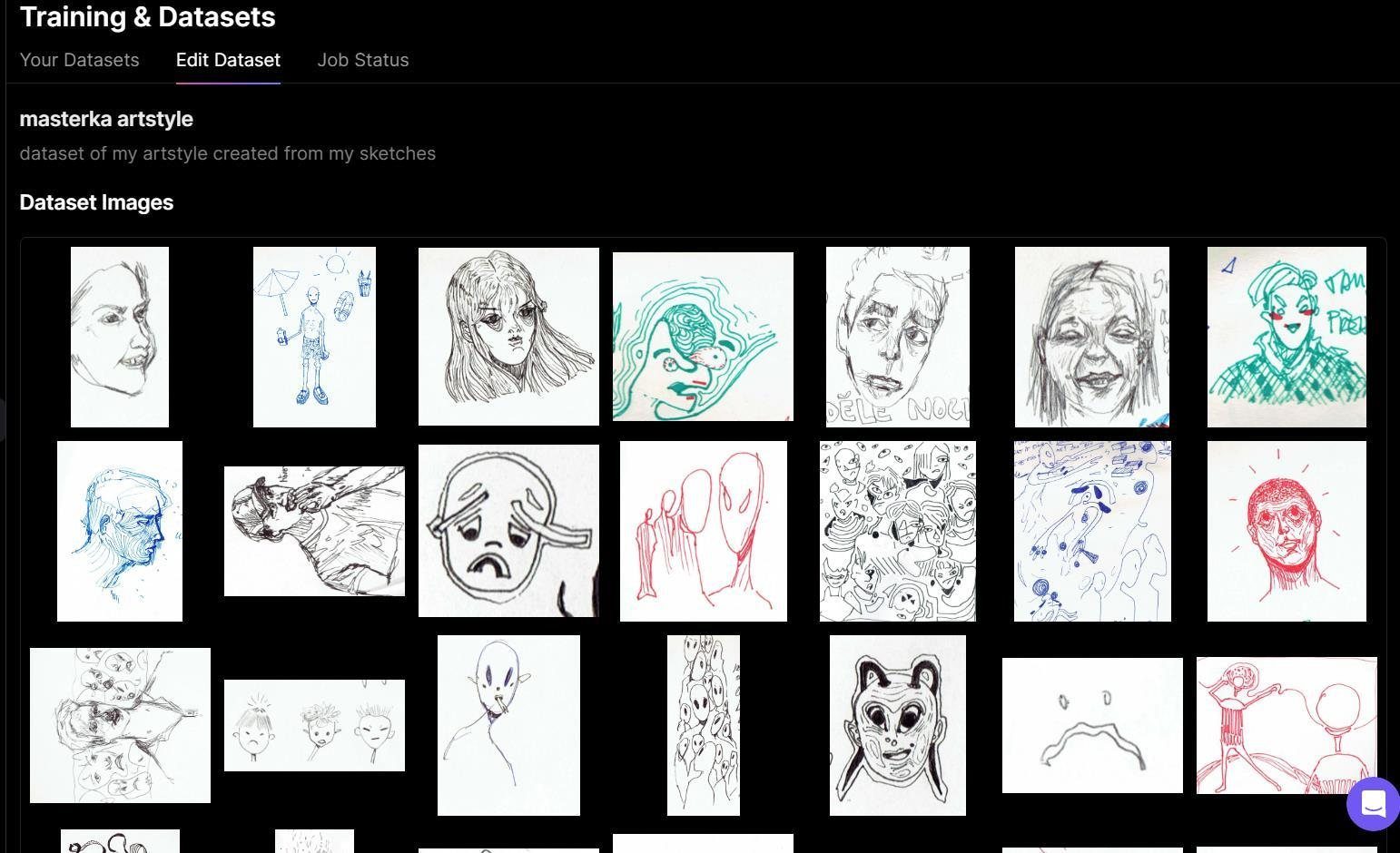The image size is (1400, 853).
Task: Open the laughing pencil face thumbnail
Action: tap(1092, 337)
